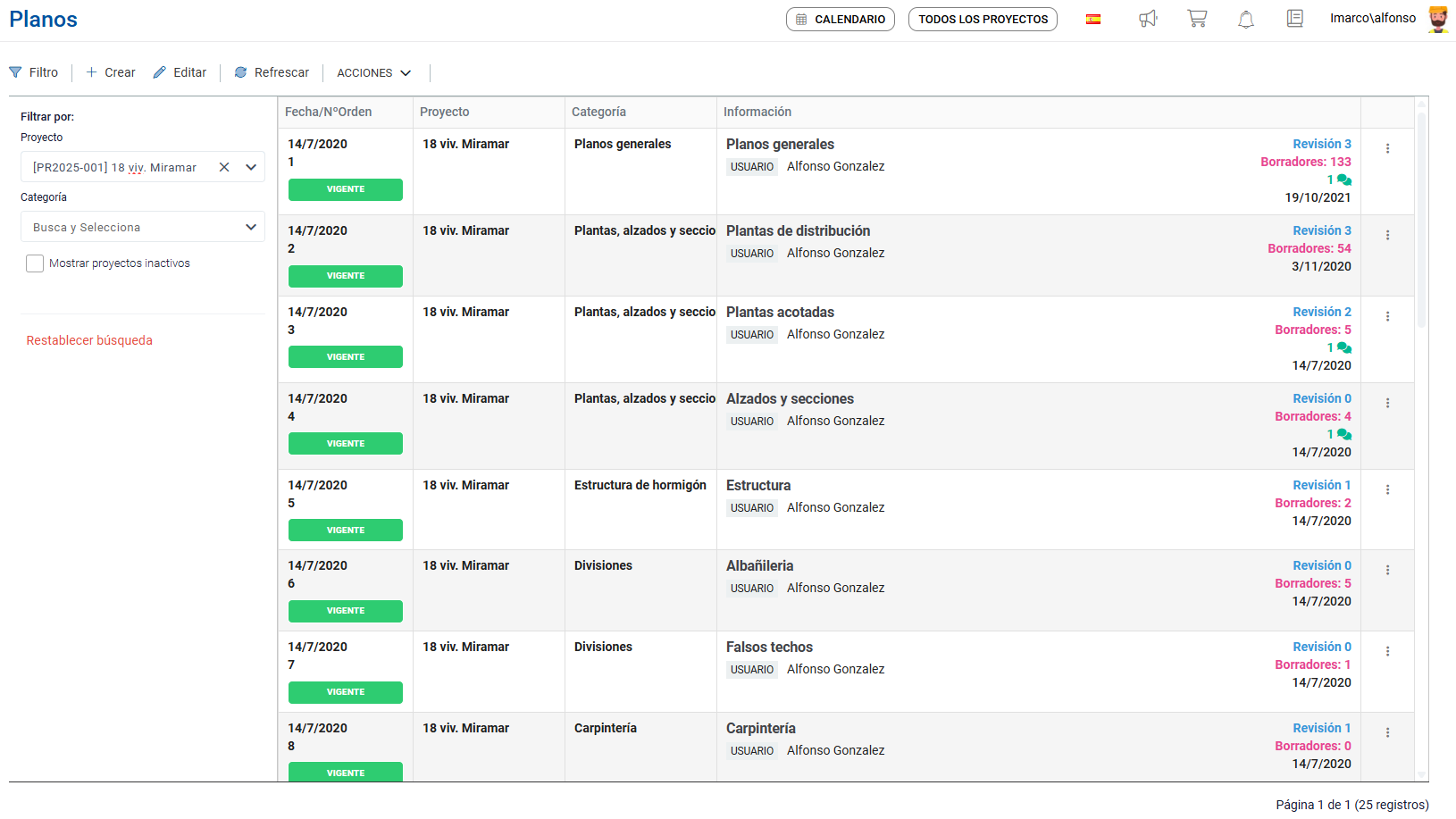Open the megaphone announcements icon
The width and height of the screenshot is (1456, 819).
pyautogui.click(x=1148, y=19)
